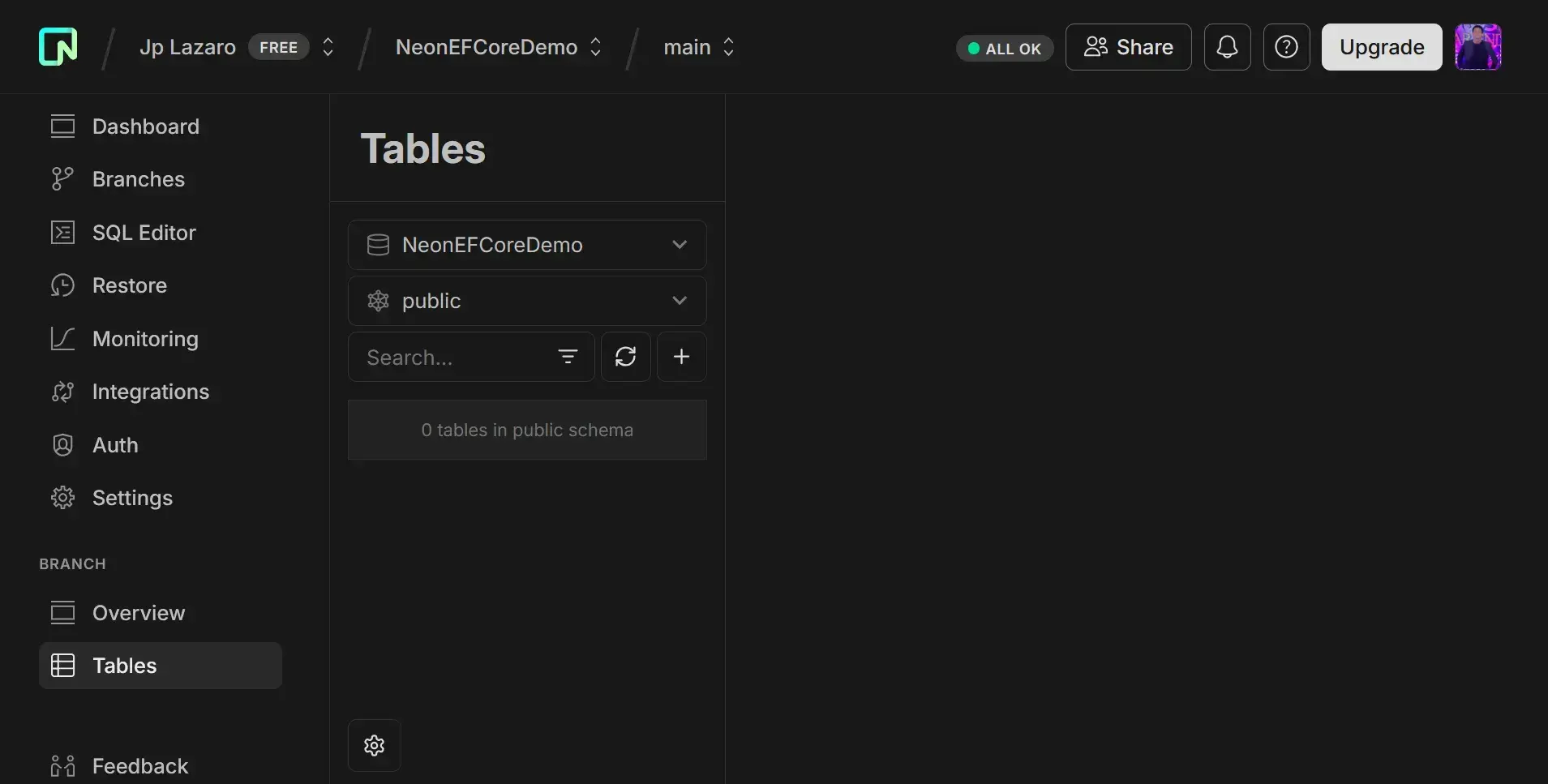Click the Tables grid icon in sidebar
This screenshot has width=1548, height=784.
(62, 666)
